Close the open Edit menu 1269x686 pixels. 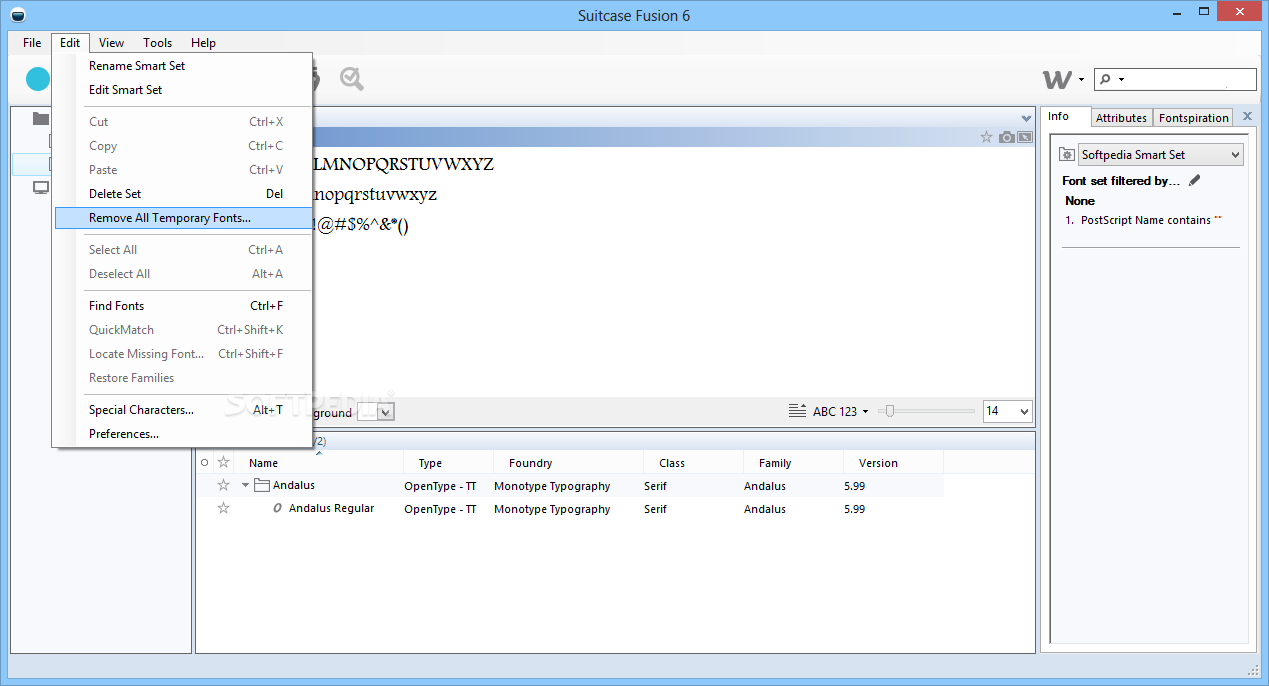[70, 43]
